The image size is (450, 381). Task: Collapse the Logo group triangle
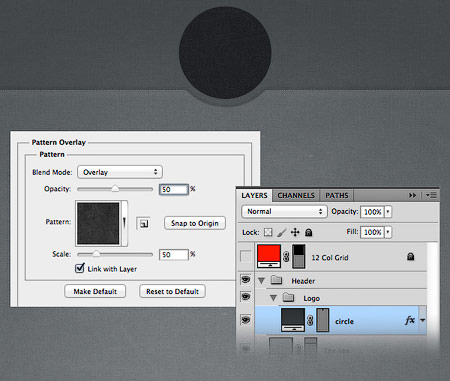tap(273, 298)
